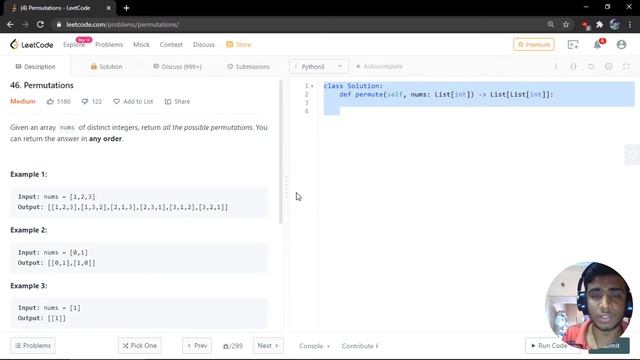Click the Share icon
The height and width of the screenshot is (360, 640).
(x=168, y=101)
